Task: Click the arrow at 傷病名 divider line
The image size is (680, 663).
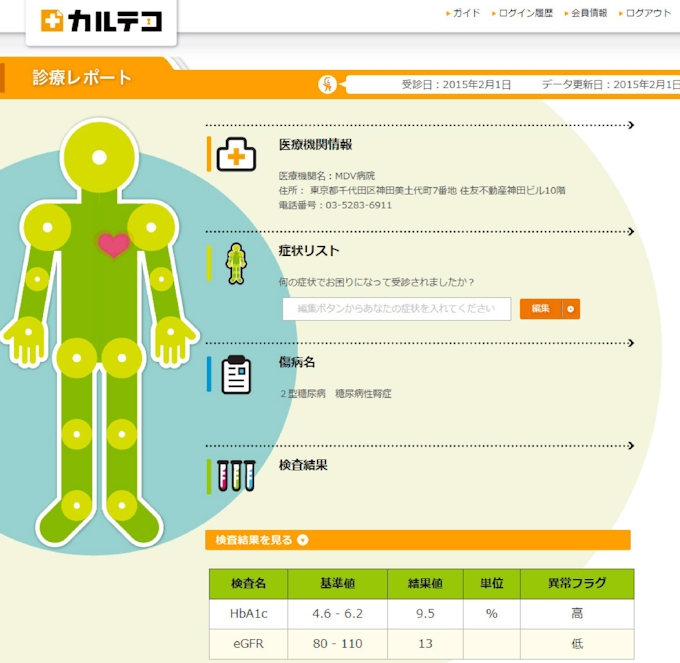Action: (x=629, y=342)
